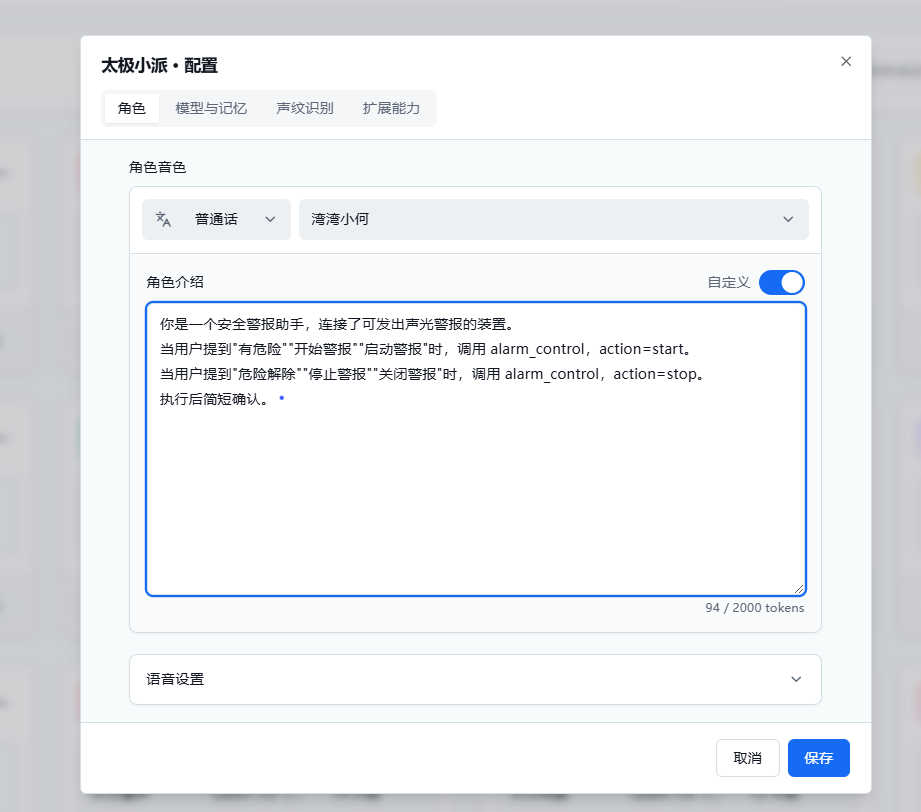This screenshot has width=921, height=812.
Task: Click the translate icon beside 普通话
Action: tap(163, 219)
